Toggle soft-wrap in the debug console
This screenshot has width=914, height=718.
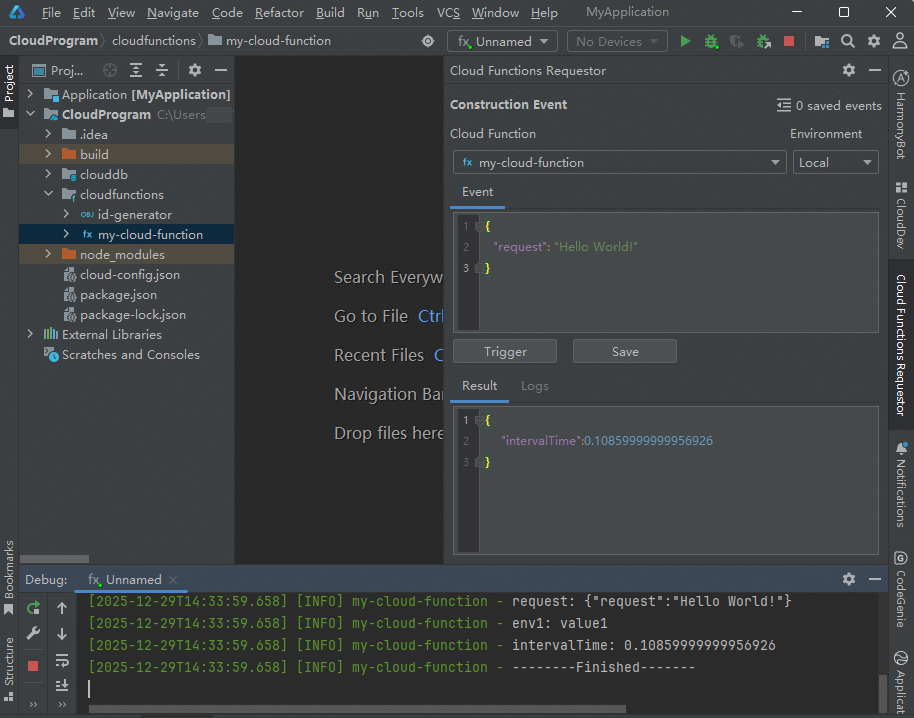click(62, 660)
